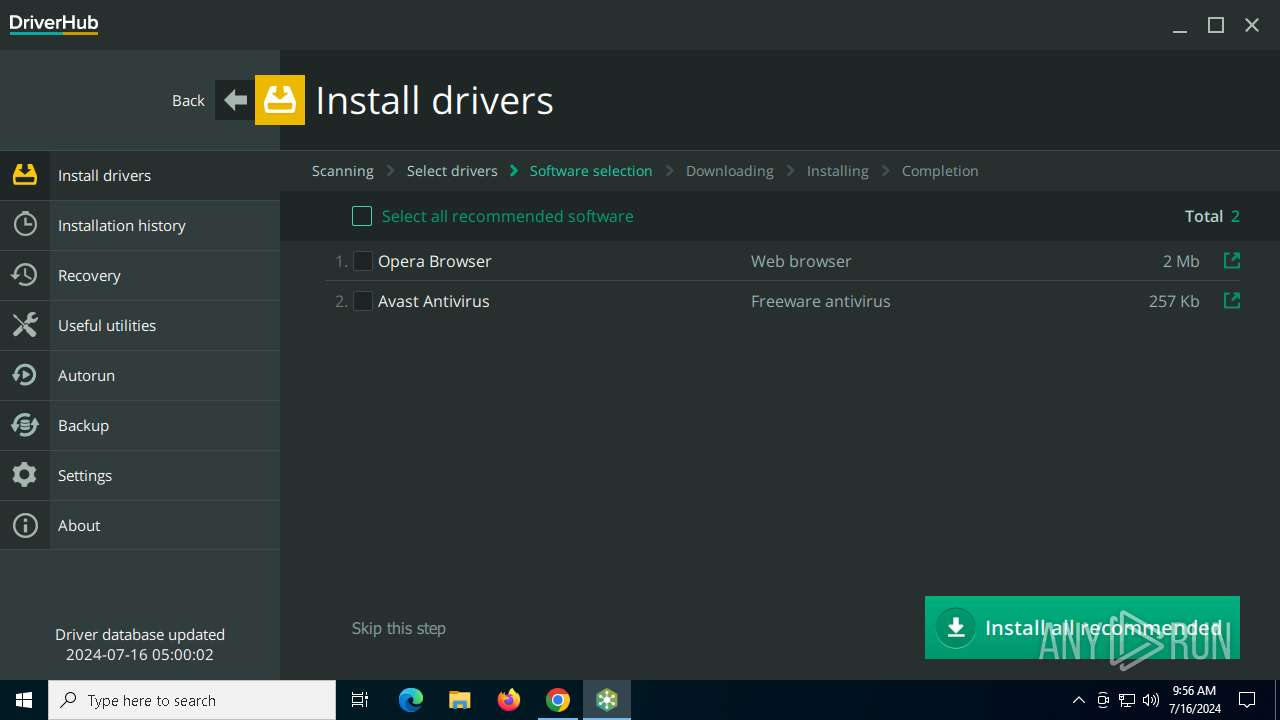Open Install drivers menu item
This screenshot has width=1280, height=720.
pyautogui.click(x=140, y=175)
